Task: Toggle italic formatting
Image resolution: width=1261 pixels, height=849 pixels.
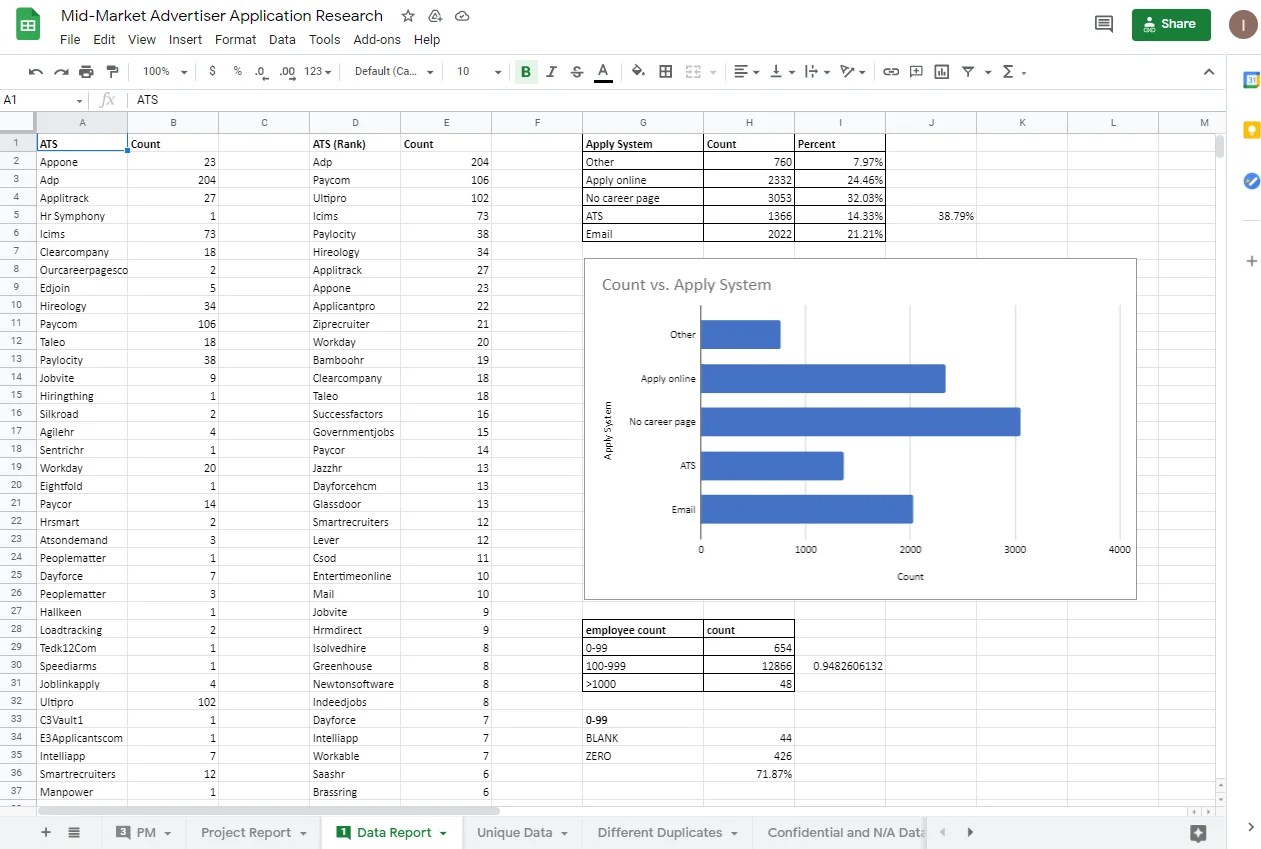Action: tap(551, 71)
